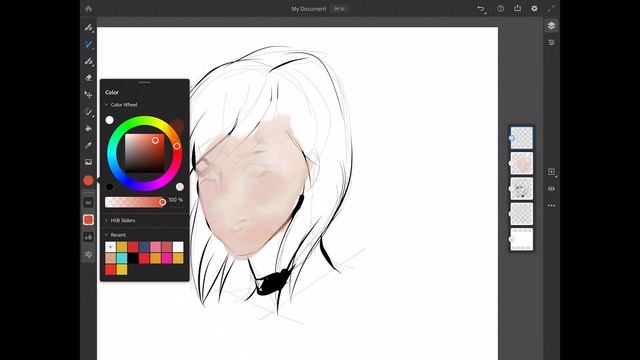640x360 pixels.
Task: Add current color to Recent swatches
Action: [110, 247]
